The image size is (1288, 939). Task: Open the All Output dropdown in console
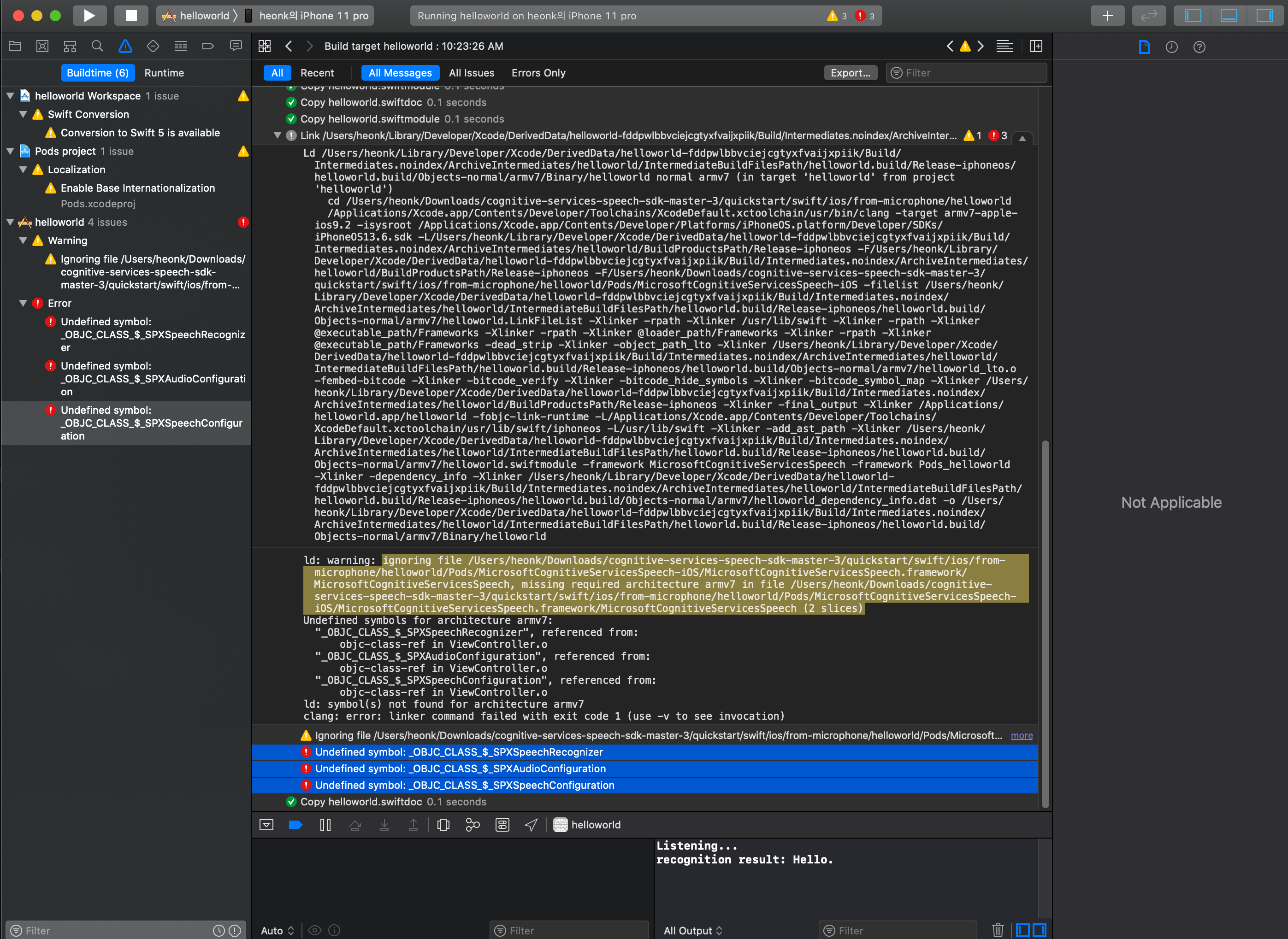692,930
